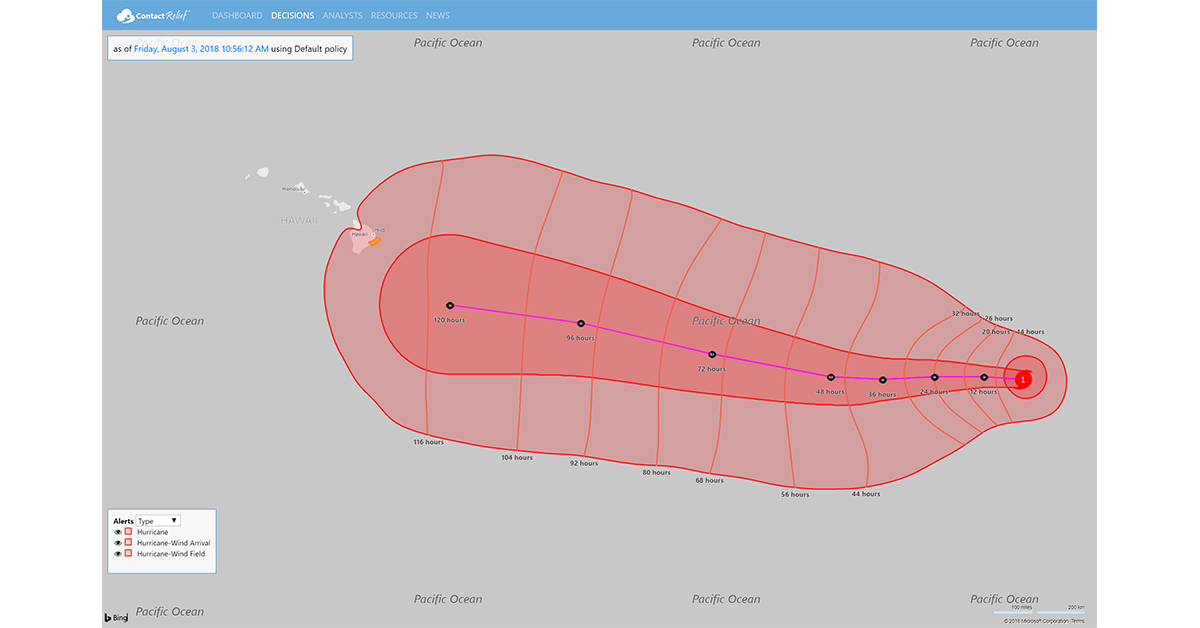Toggle visibility of Hurricane alerts

[x=118, y=532]
